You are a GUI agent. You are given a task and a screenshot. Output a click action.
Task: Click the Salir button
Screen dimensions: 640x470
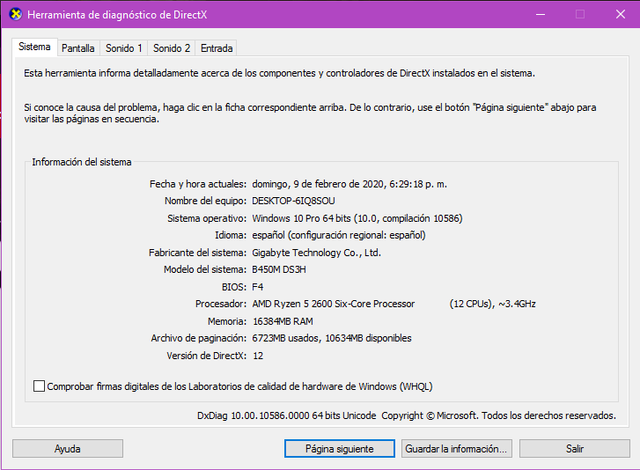coord(574,448)
